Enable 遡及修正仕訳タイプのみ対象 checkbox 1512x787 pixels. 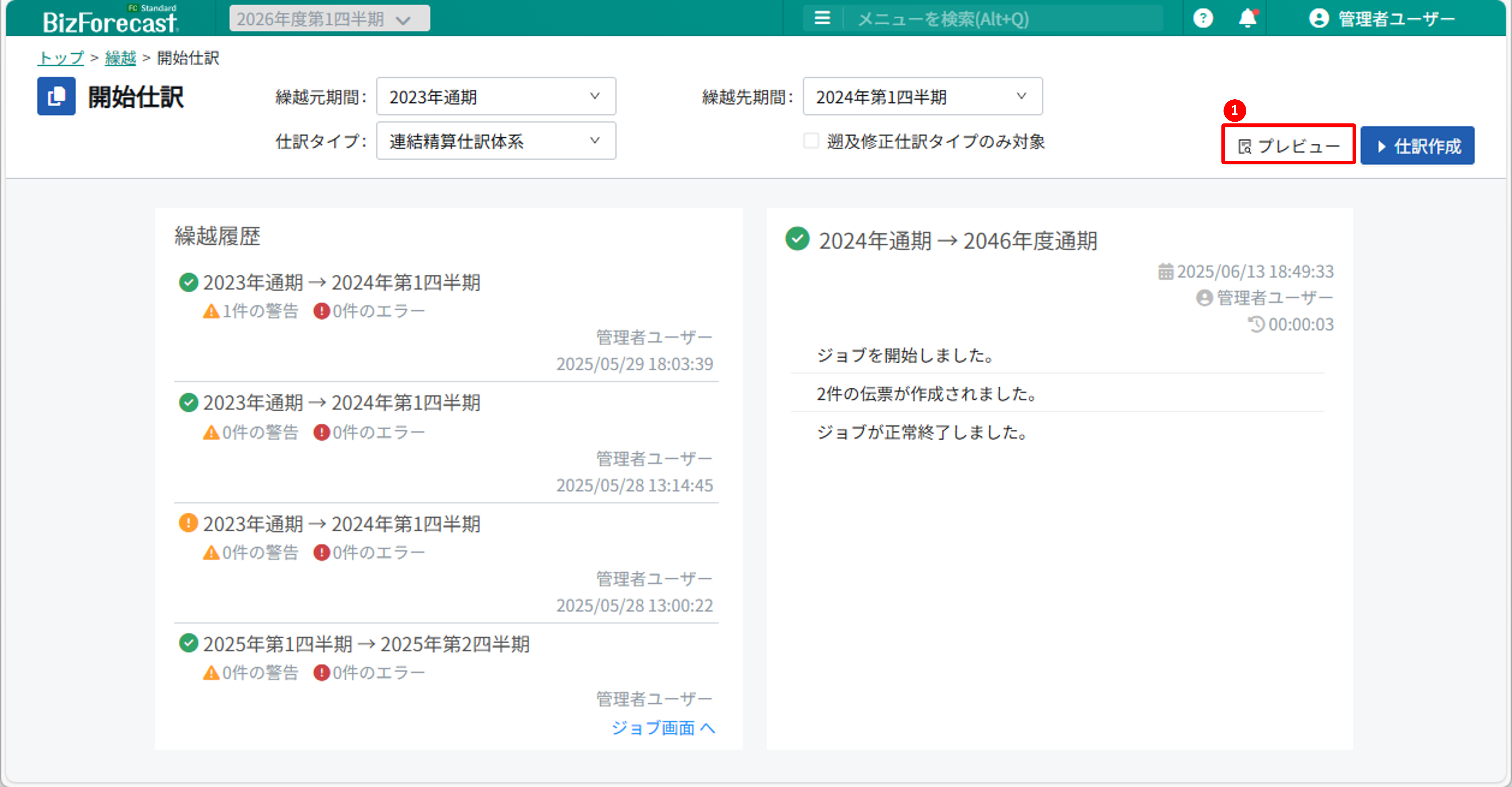tap(811, 141)
